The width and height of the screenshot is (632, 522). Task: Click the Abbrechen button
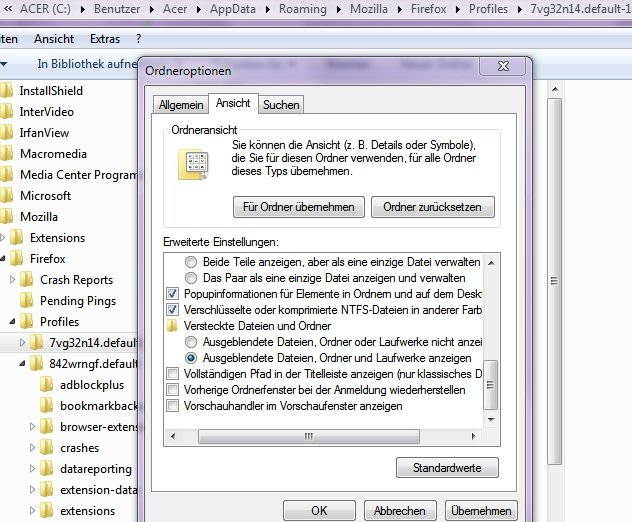point(400,511)
